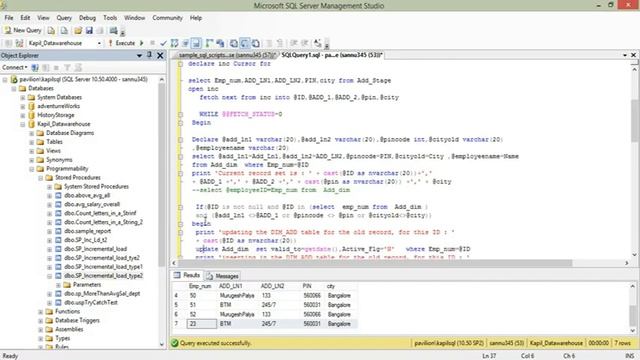The image size is (640, 360).
Task: Click MurugeshPalya in results row 4
Action: pyautogui.click(x=237, y=296)
